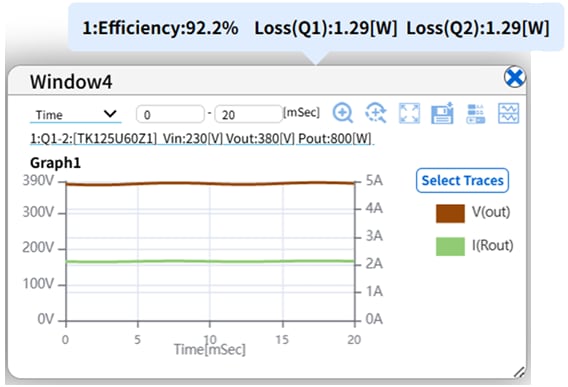Click the Q1-2 TK125U60Z1 condition link
Viewport: 568px width, 387px height.
(x=201, y=138)
